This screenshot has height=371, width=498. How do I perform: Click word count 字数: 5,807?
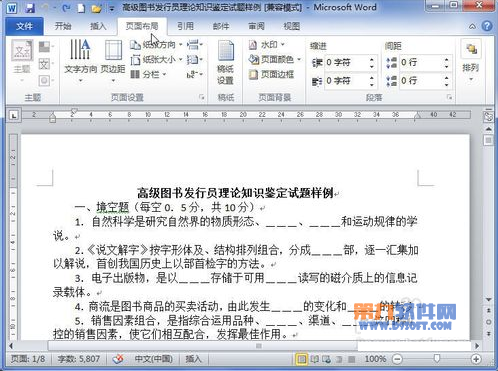pos(79,359)
